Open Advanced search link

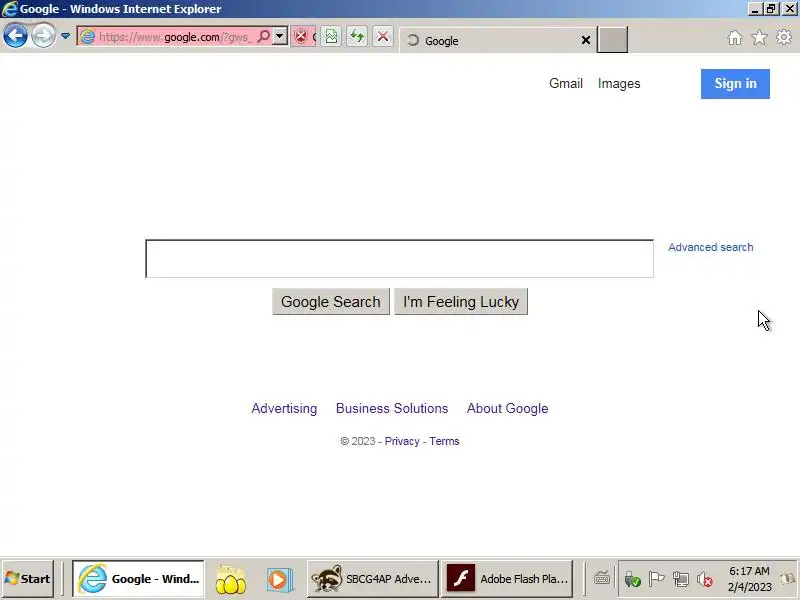click(711, 247)
